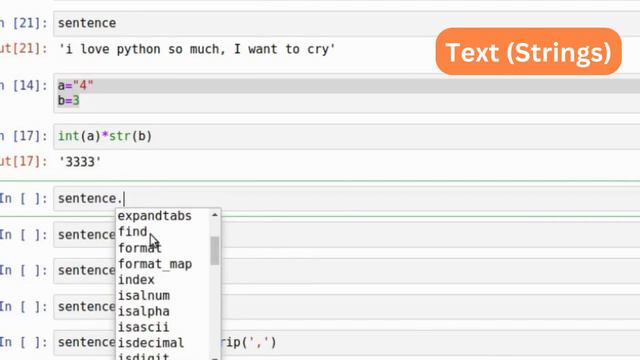
Task: Select 'isdecimal' in the completion list
Action: 151,343
